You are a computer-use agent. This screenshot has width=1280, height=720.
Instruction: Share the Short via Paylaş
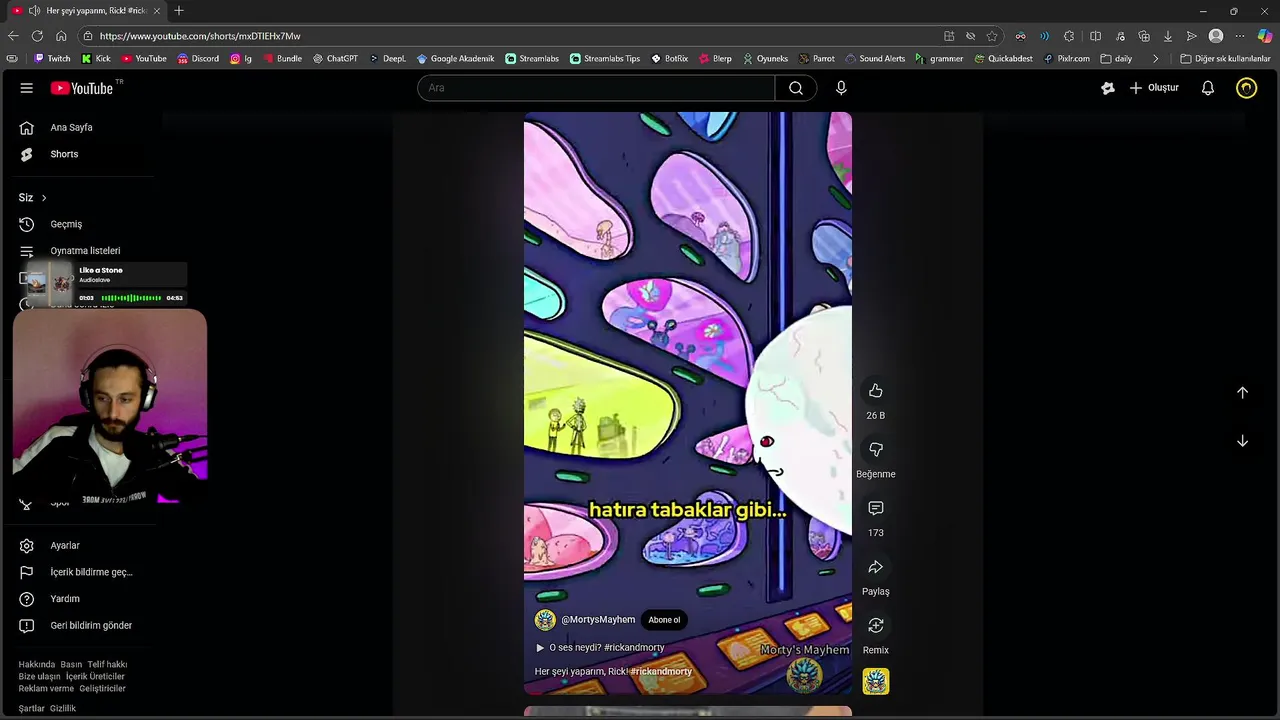[876, 567]
